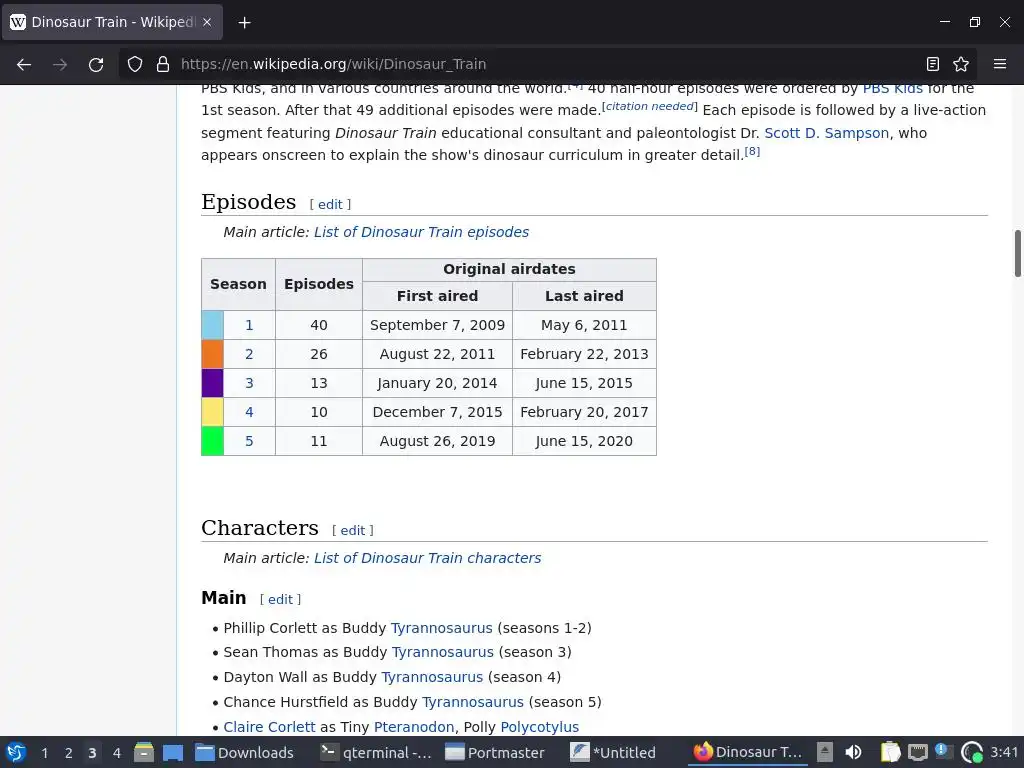Select the Dinosaur Train - Wikipedia tab
The width and height of the screenshot is (1024, 768).
(x=112, y=22)
